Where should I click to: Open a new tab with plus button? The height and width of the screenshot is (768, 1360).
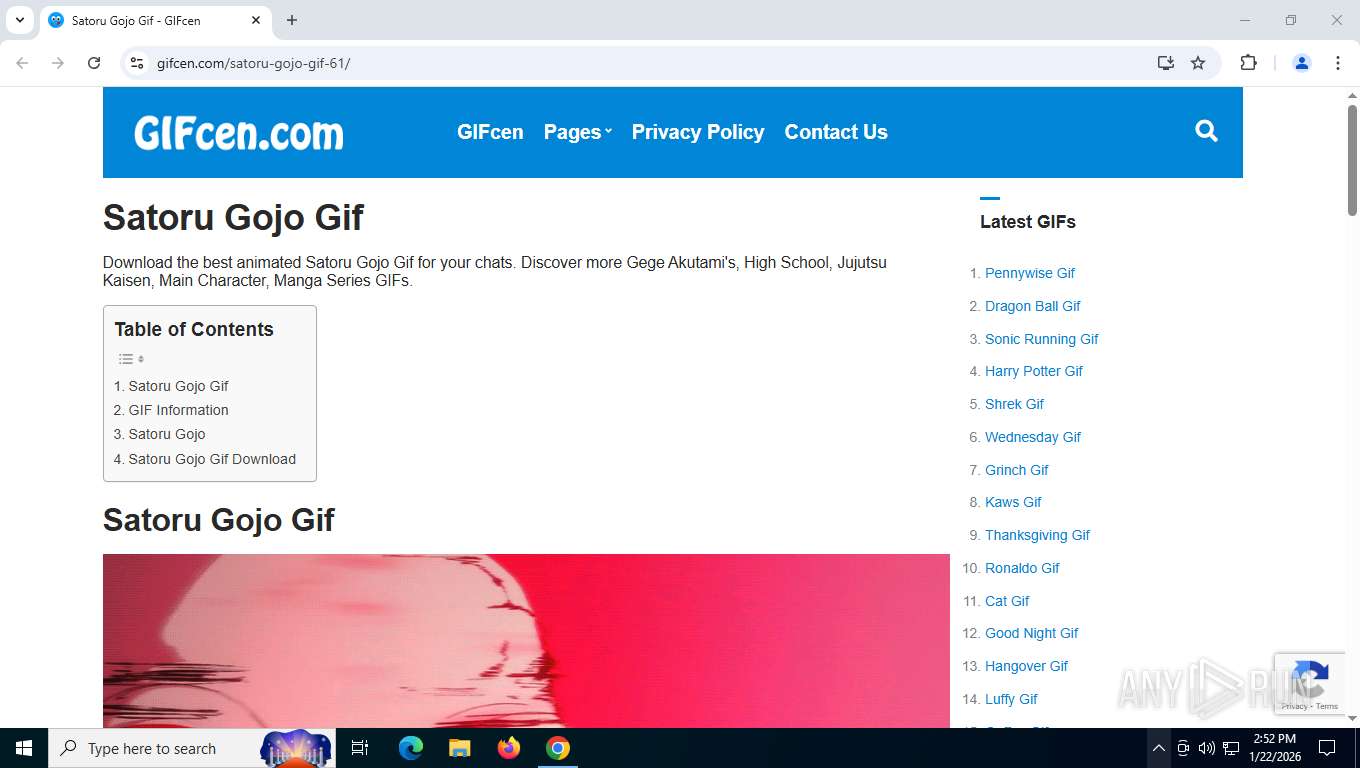[x=292, y=20]
